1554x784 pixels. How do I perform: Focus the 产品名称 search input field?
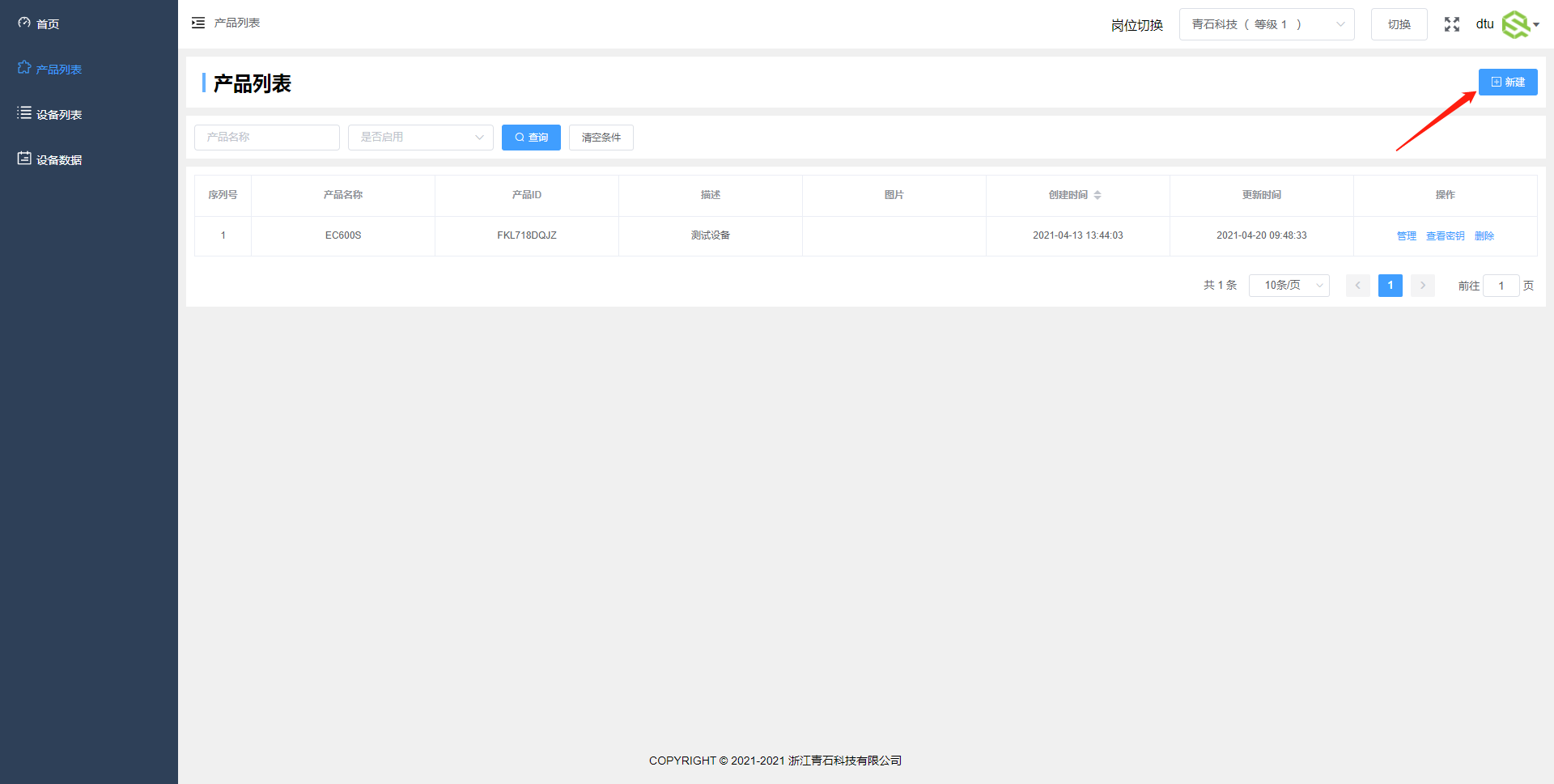(x=266, y=138)
